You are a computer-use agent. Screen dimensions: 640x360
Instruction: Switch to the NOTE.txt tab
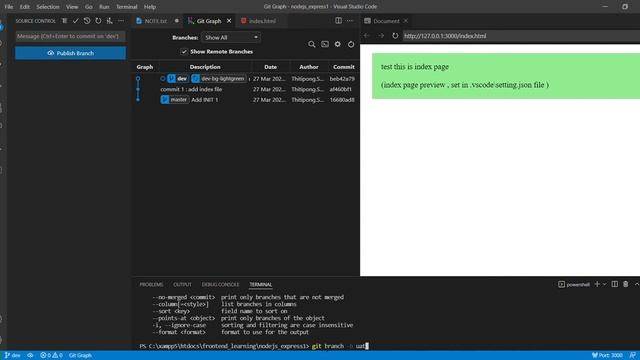pyautogui.click(x=156, y=21)
